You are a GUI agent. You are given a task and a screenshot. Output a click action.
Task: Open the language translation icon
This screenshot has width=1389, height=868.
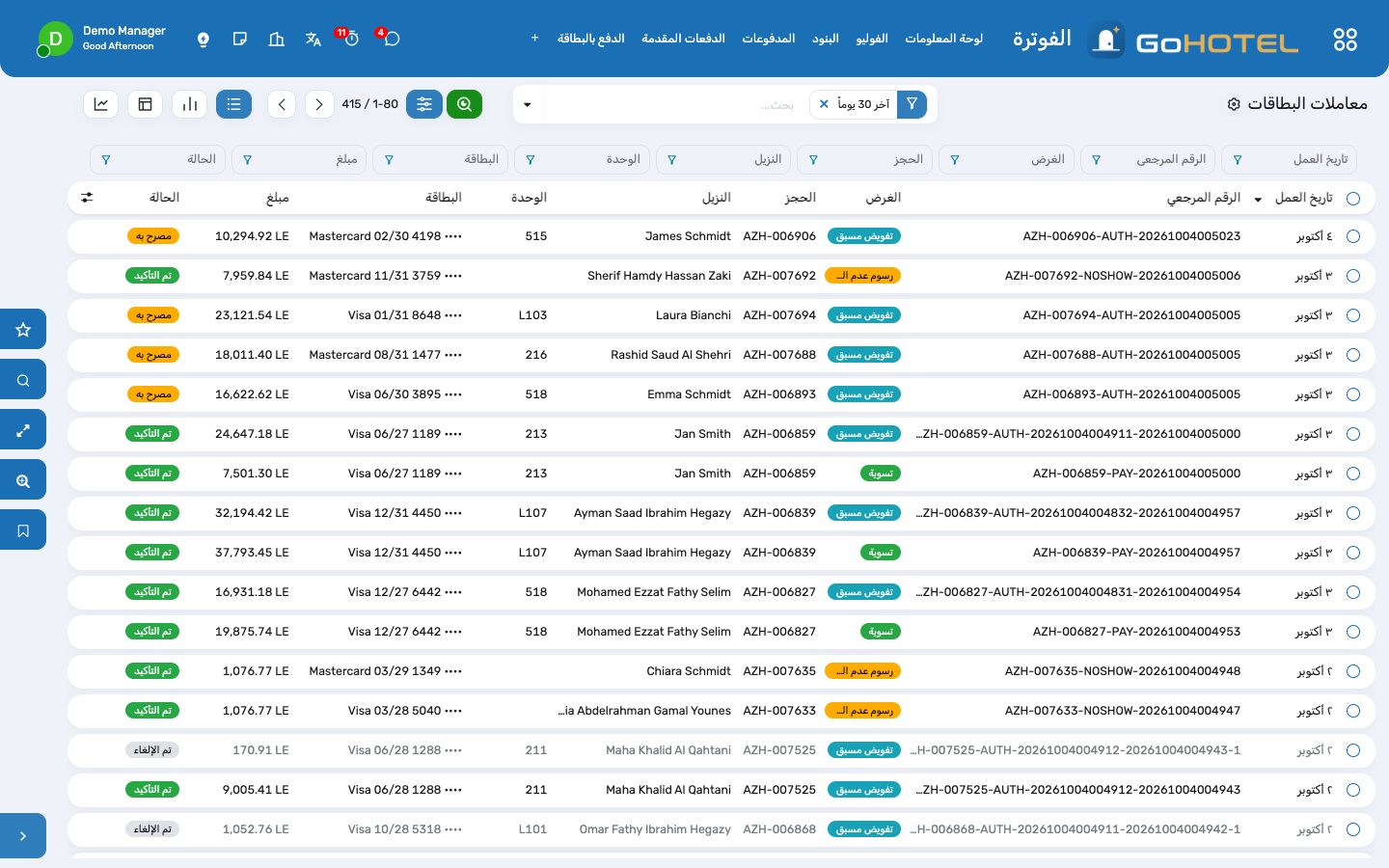click(313, 40)
